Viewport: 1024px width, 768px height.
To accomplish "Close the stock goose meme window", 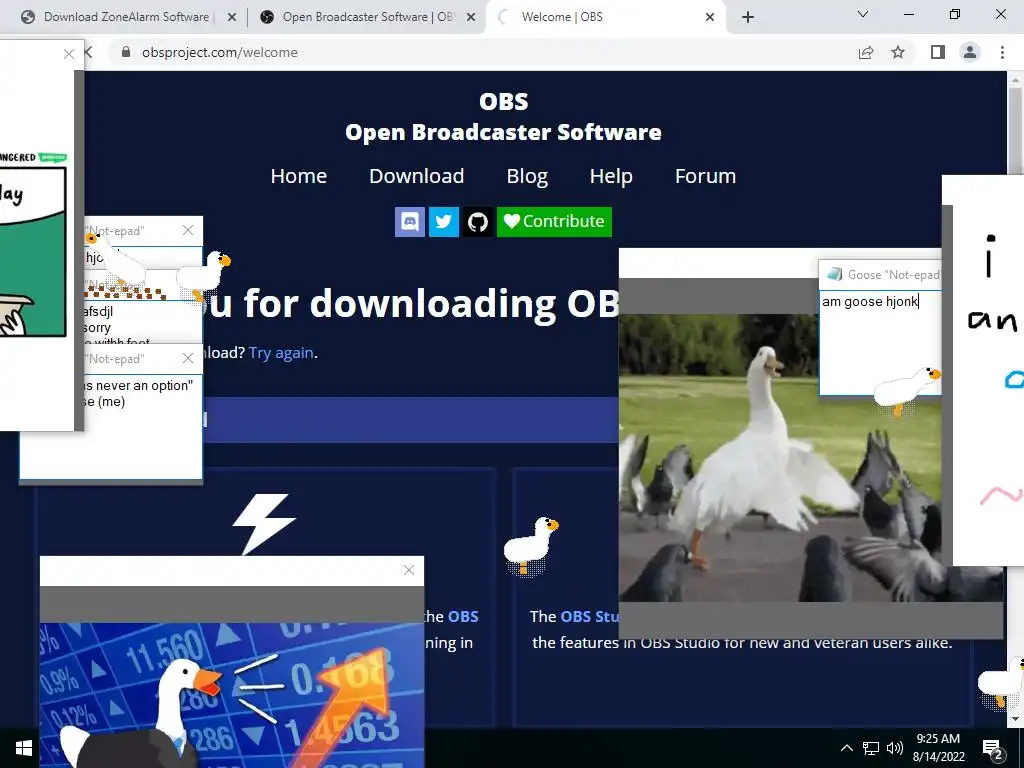I will coord(409,570).
